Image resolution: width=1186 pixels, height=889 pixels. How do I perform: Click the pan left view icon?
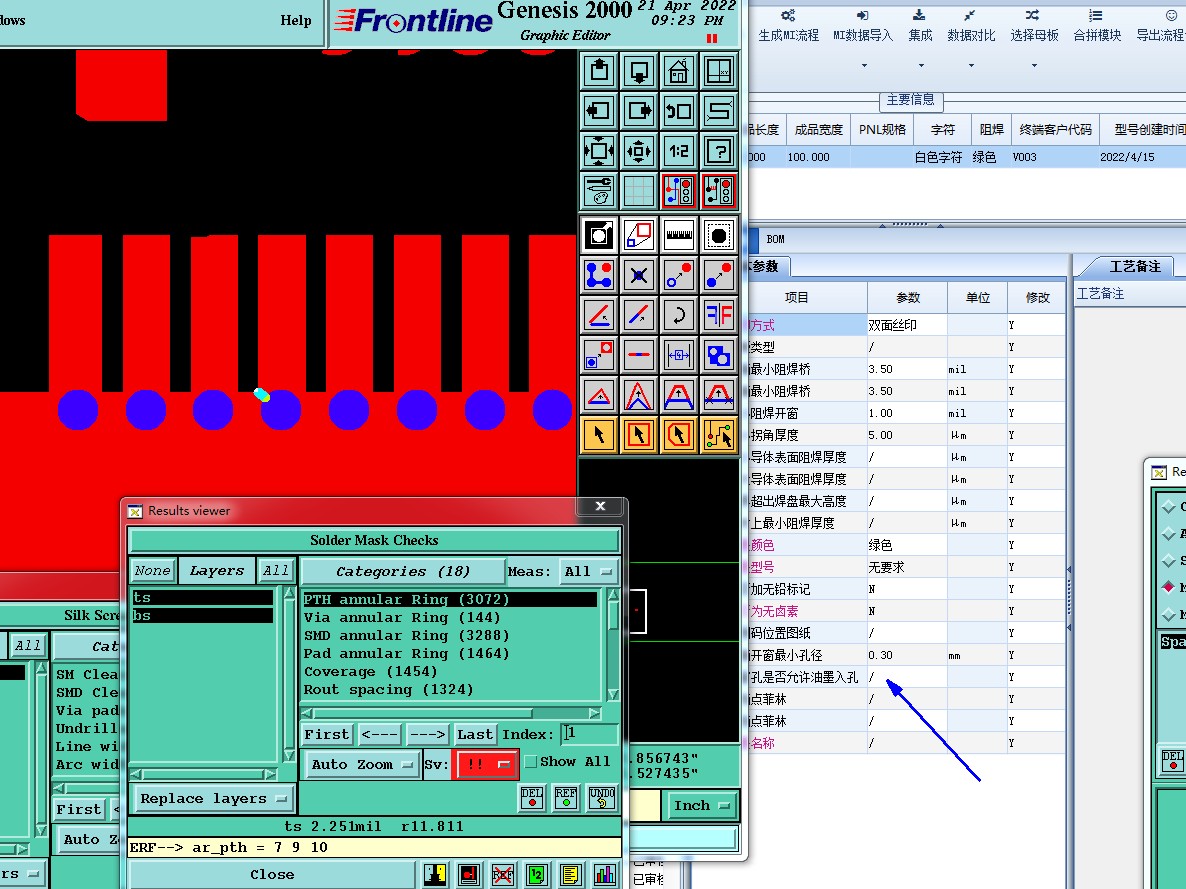pyautogui.click(x=599, y=111)
